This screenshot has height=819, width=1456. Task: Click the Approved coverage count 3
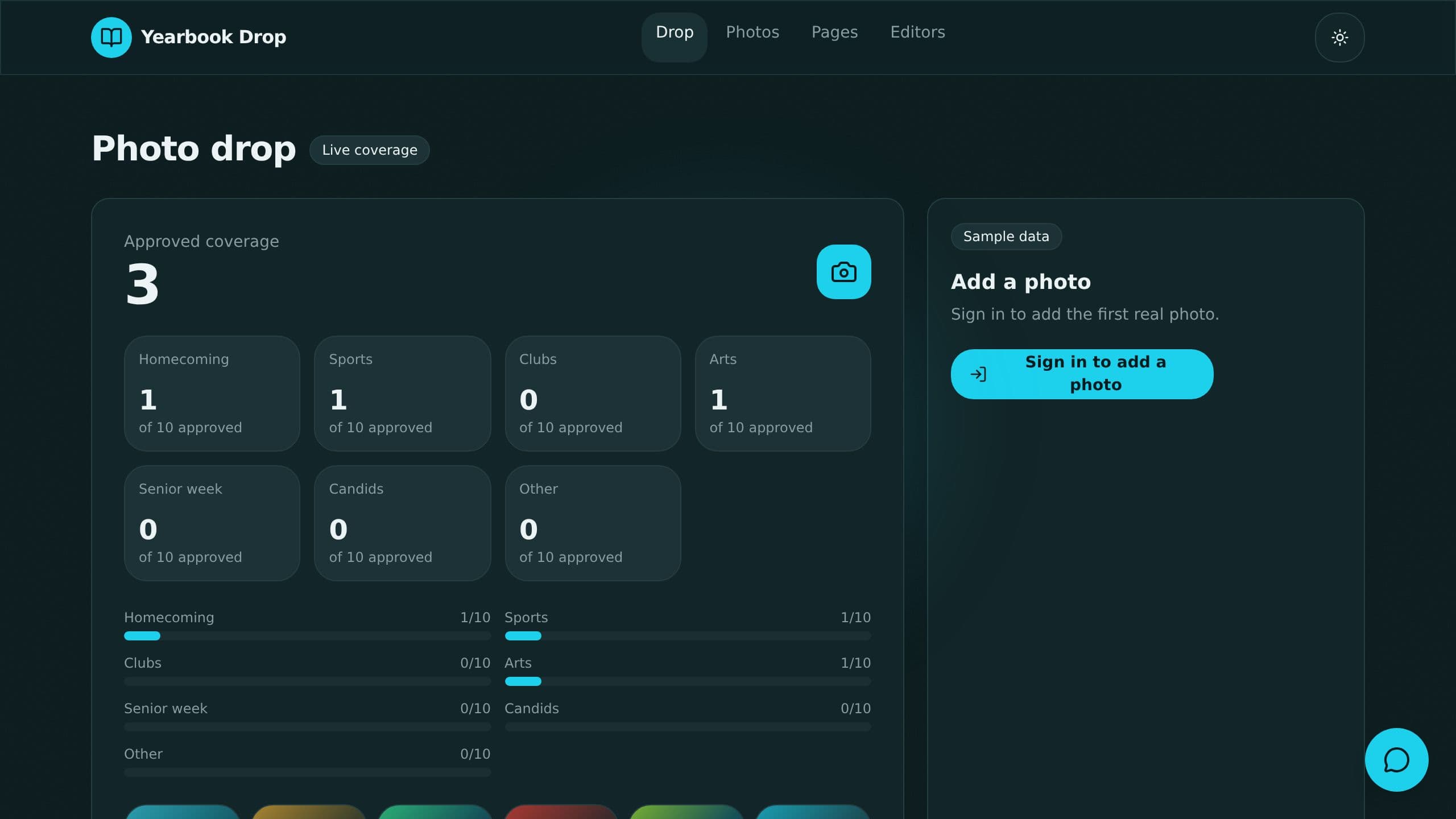tap(142, 284)
